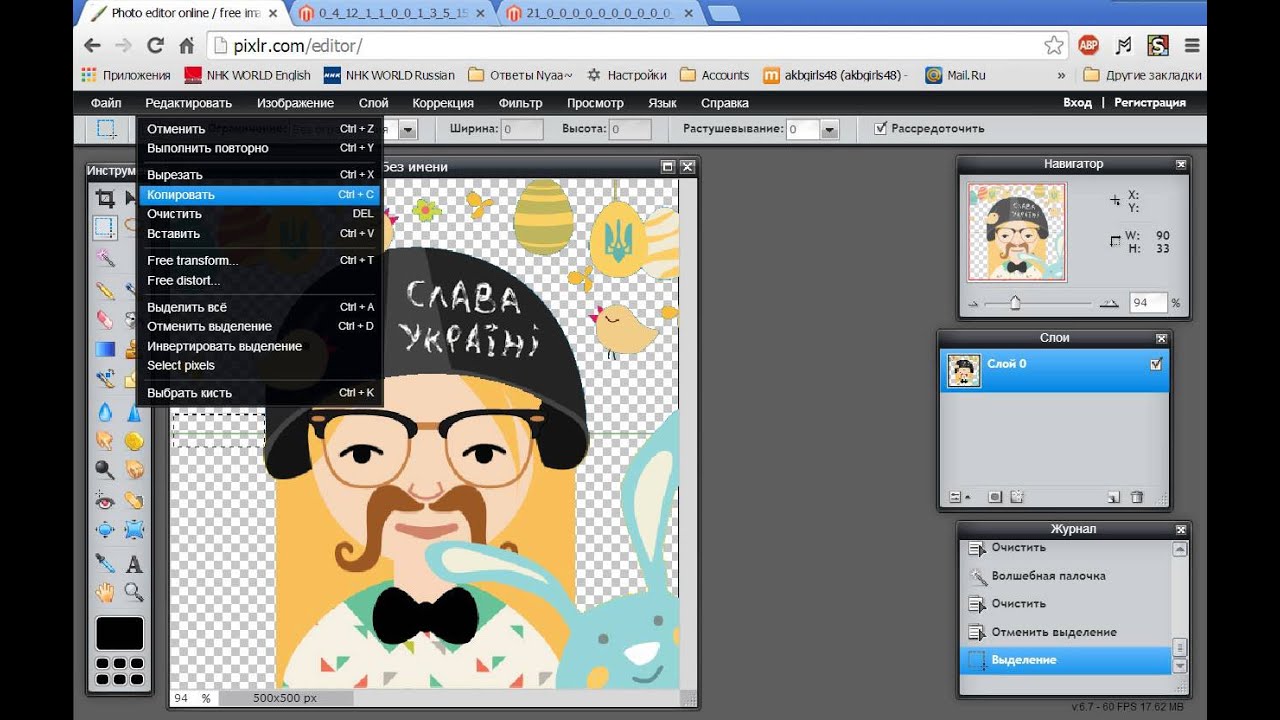The image size is (1280, 720).
Task: Choose Вырезать from the edit menu
Action: click(x=259, y=175)
